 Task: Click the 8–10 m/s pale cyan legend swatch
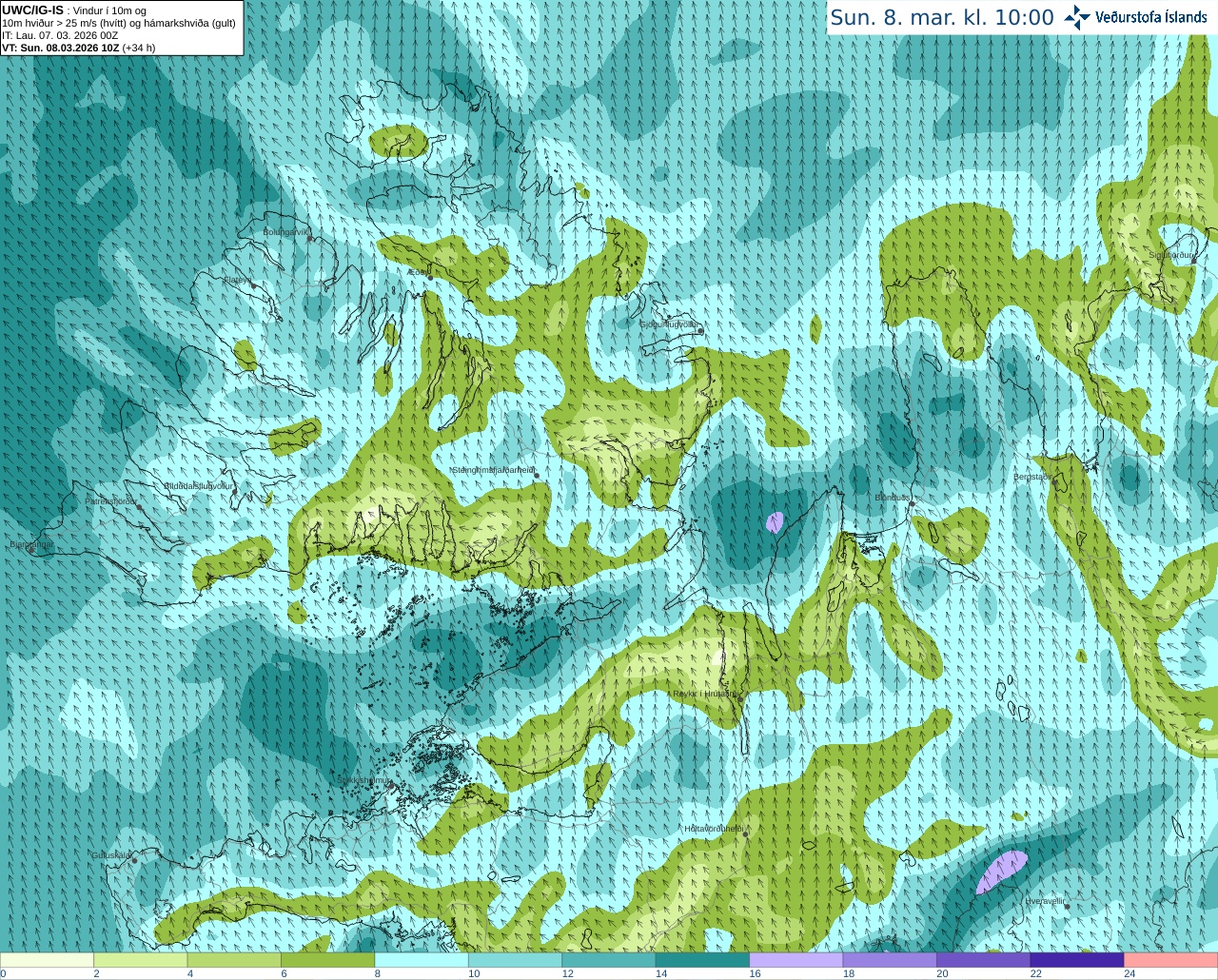[x=422, y=960]
